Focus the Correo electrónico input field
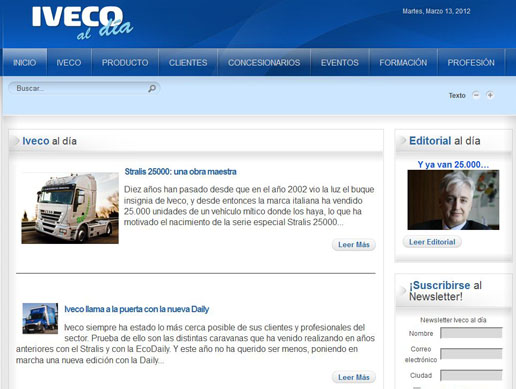516x389 pixels. 471,354
